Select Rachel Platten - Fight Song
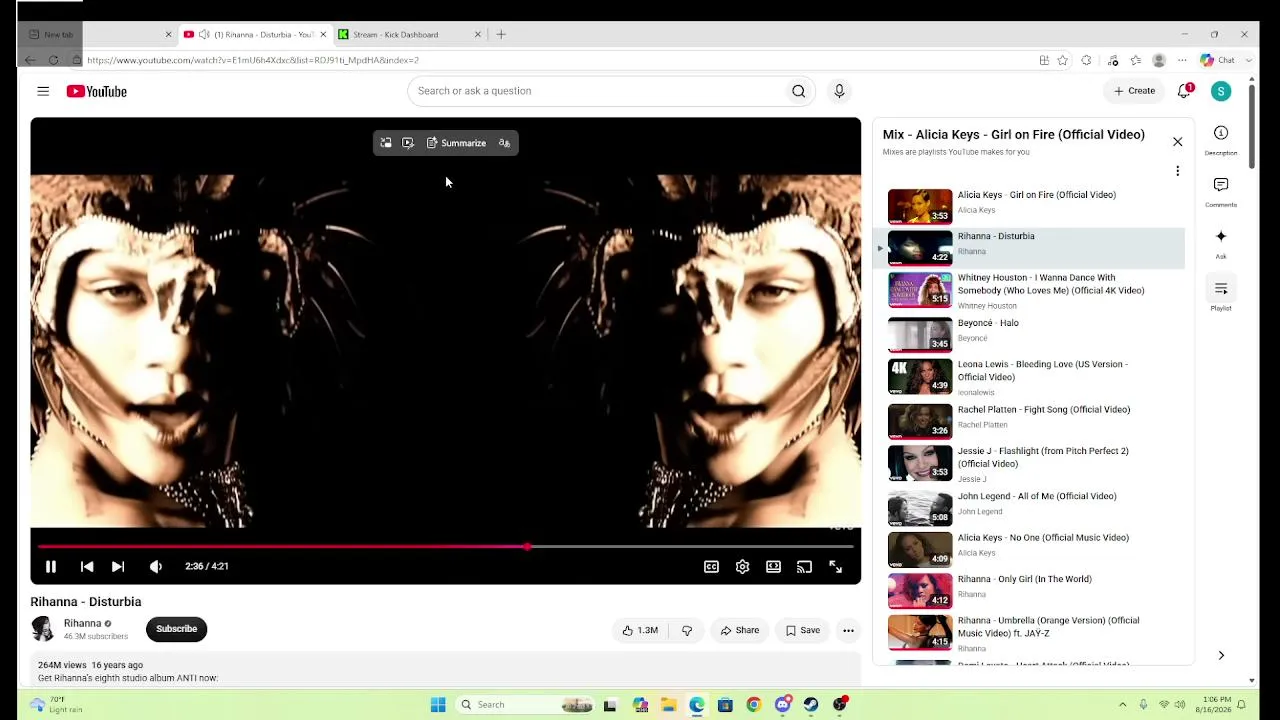The width and height of the screenshot is (1280, 720). click(x=1030, y=420)
